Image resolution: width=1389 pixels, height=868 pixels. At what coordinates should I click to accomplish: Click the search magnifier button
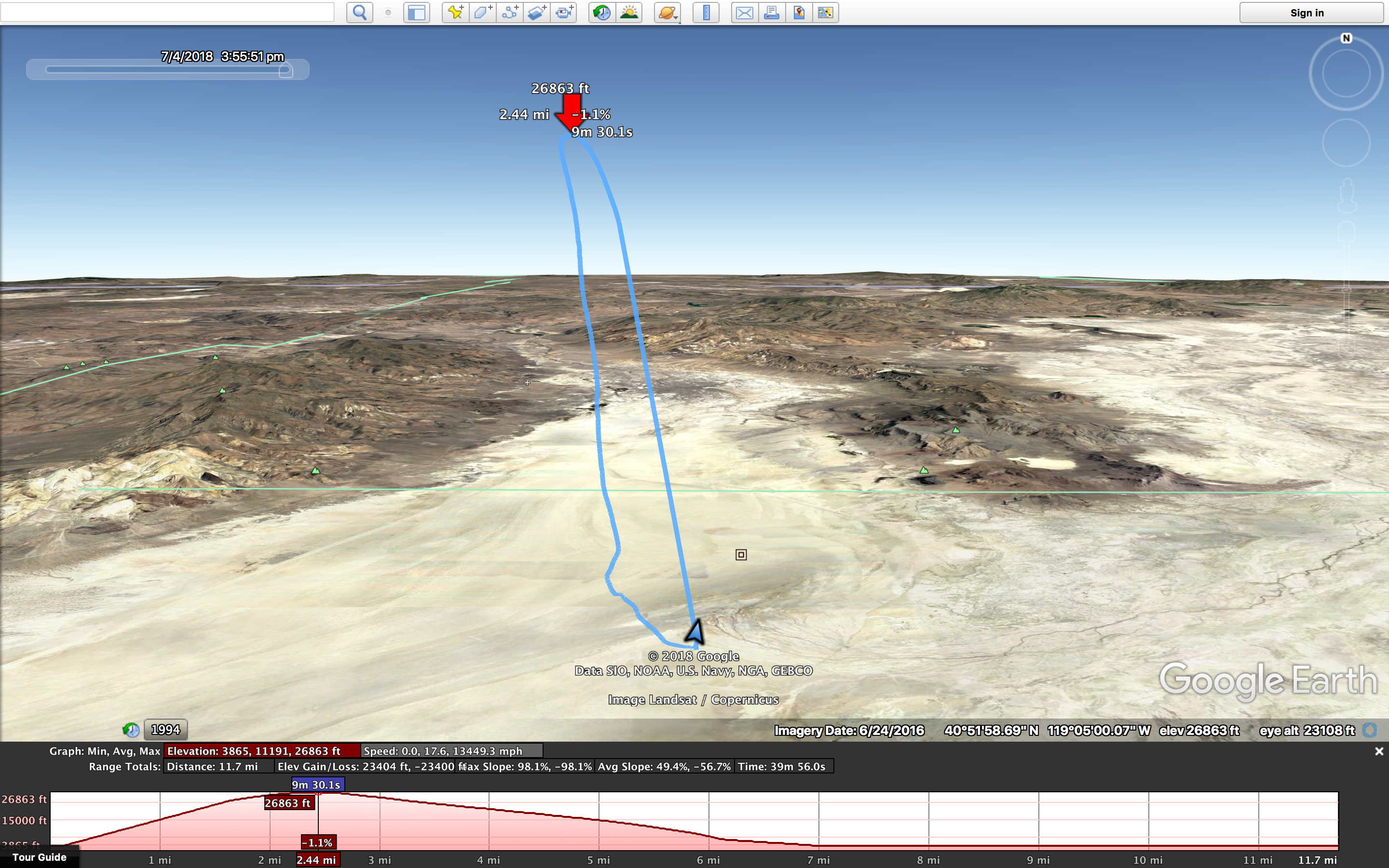(359, 13)
